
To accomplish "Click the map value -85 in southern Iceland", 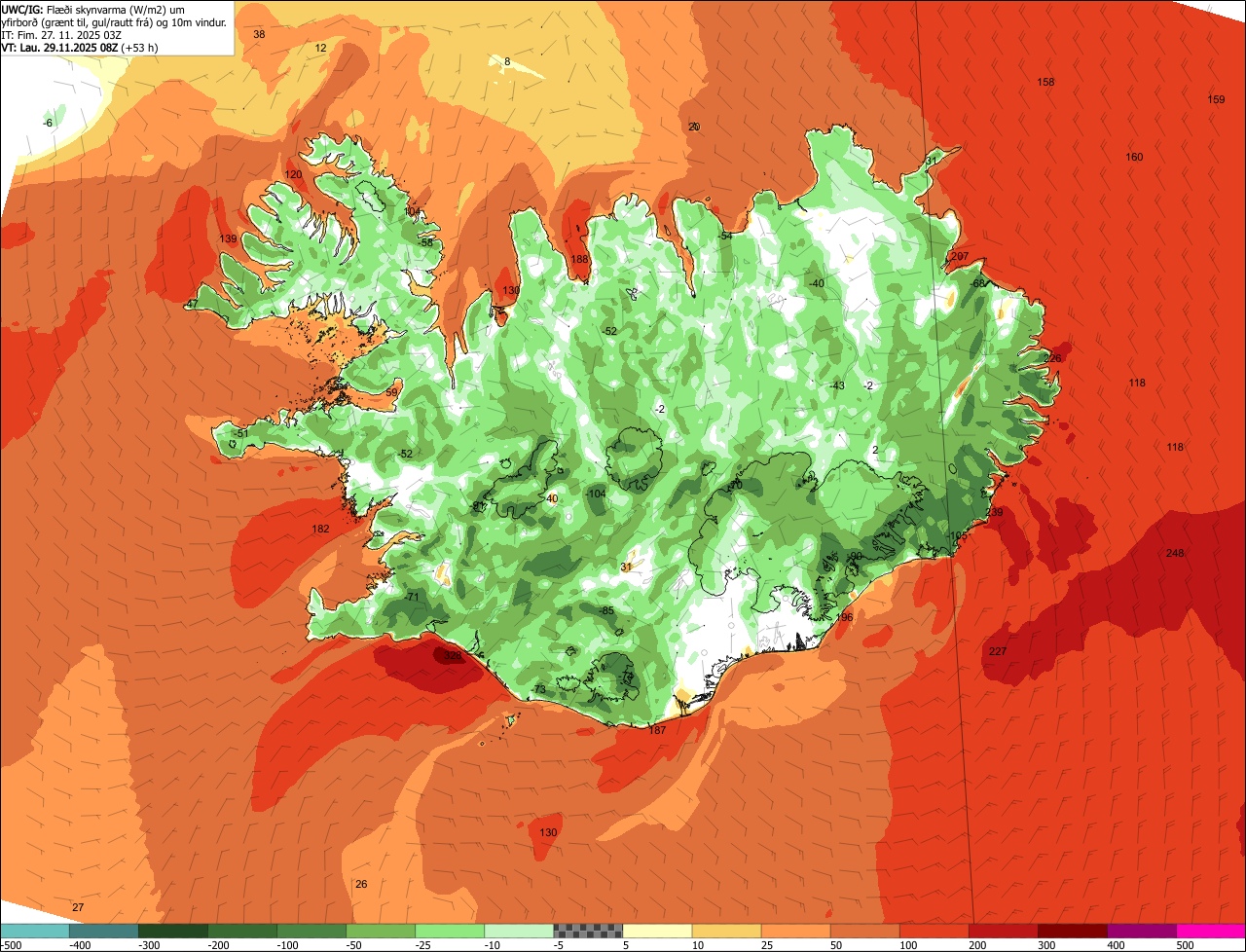I will click(606, 610).
